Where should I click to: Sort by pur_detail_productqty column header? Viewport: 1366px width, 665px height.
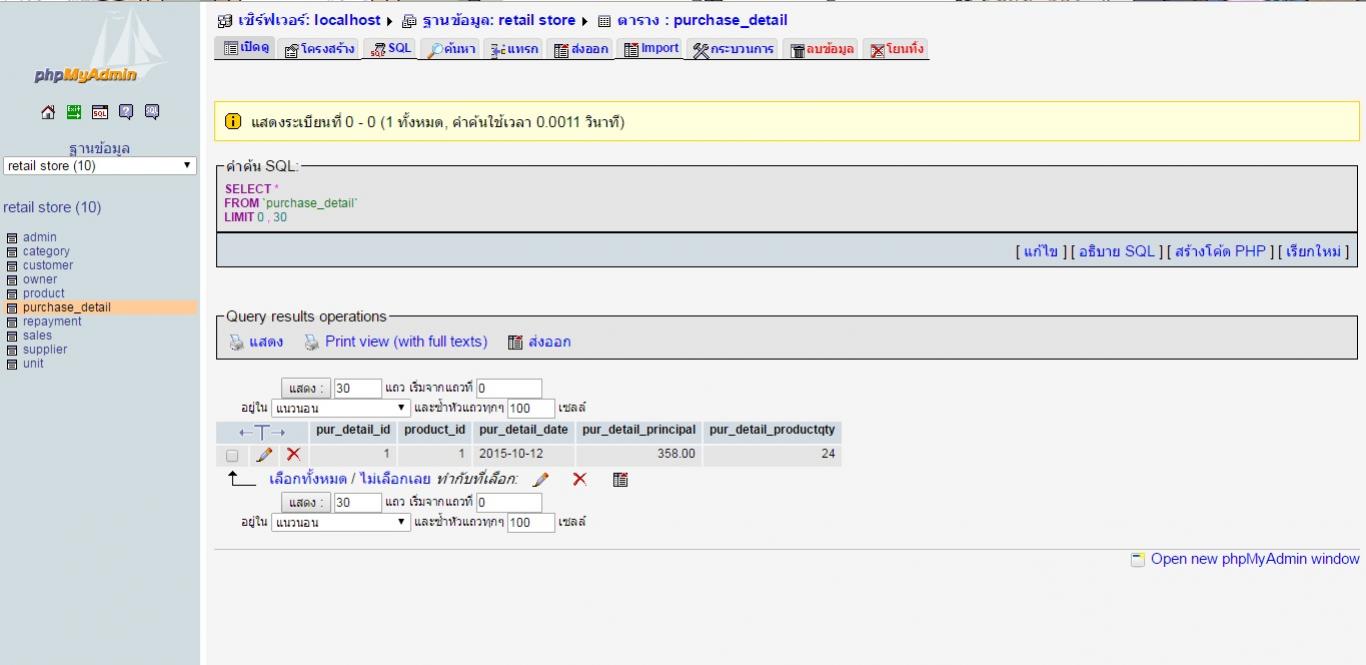pos(772,430)
